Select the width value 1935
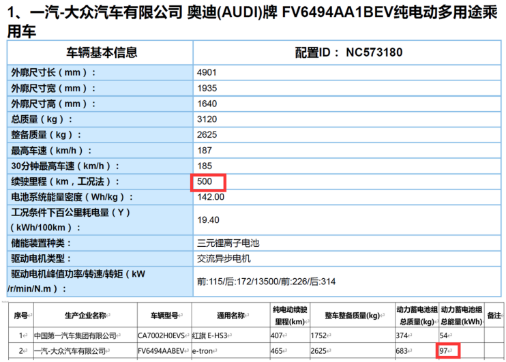The image size is (506, 362). click(207, 88)
